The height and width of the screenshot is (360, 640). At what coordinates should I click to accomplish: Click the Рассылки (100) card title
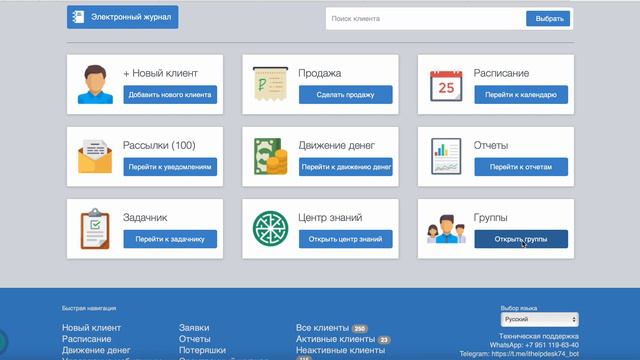159,145
